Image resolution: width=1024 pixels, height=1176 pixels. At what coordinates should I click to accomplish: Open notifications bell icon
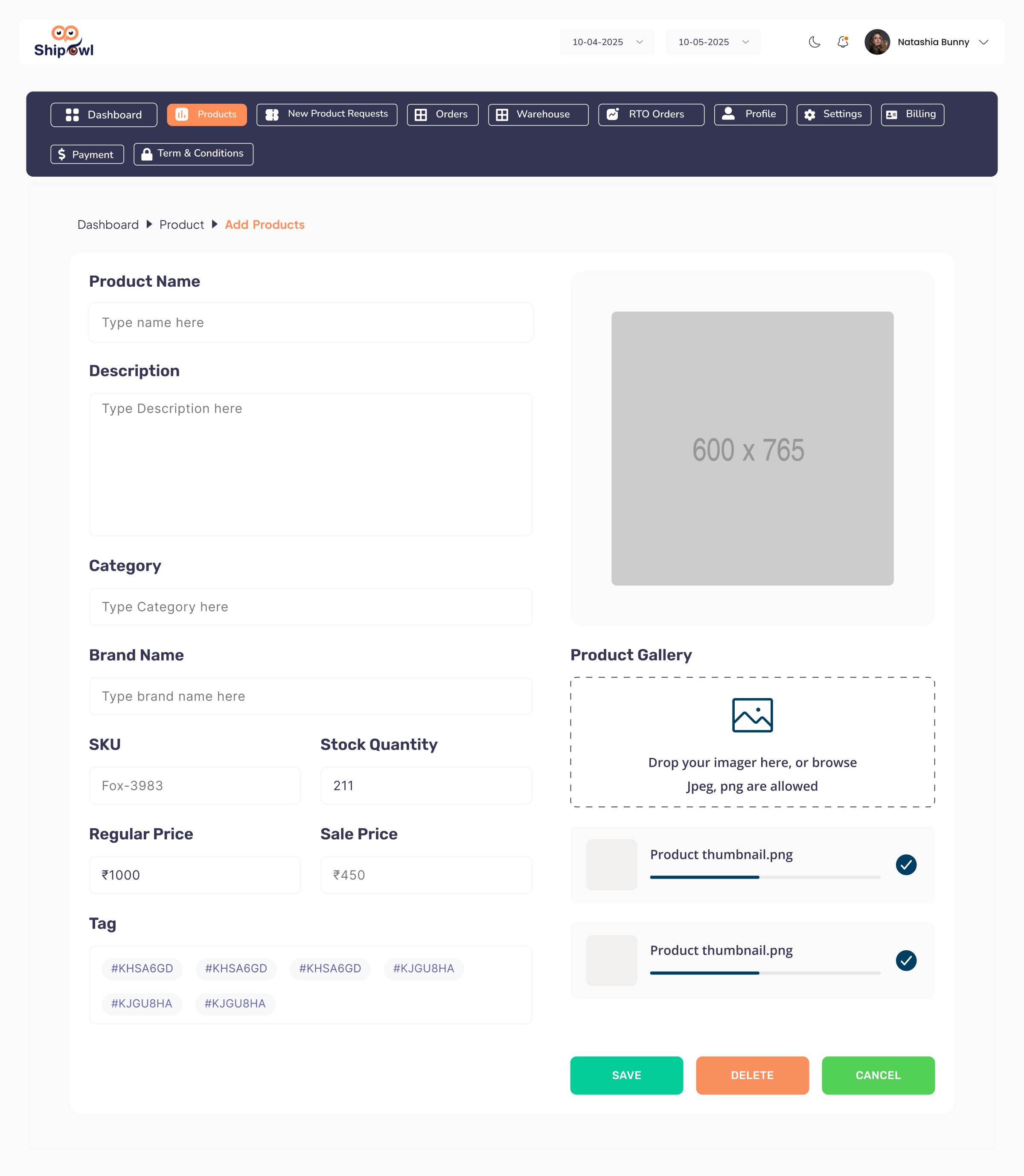tap(843, 42)
